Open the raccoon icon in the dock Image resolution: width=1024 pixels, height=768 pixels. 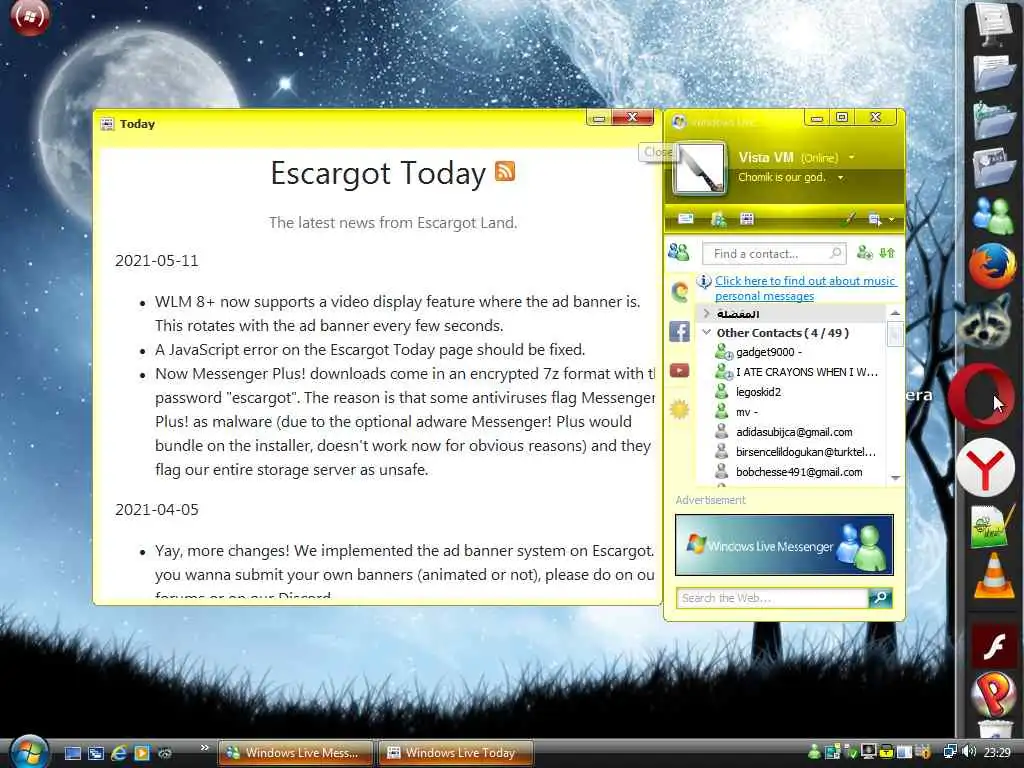985,323
